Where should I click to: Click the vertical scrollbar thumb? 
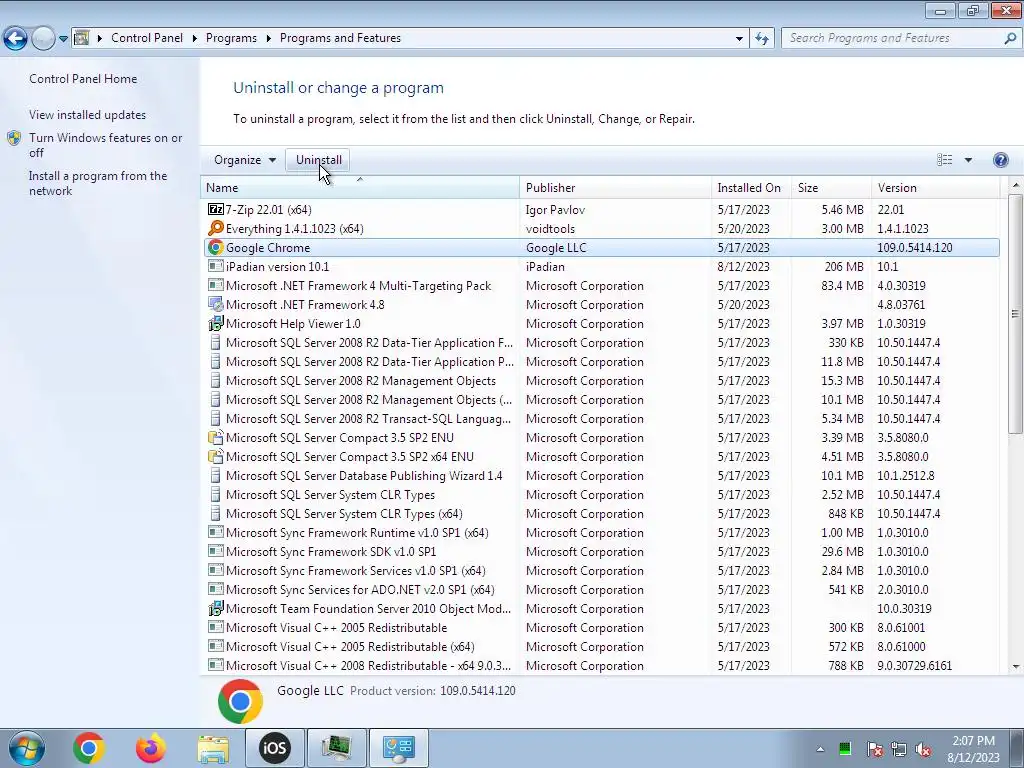(x=1016, y=314)
